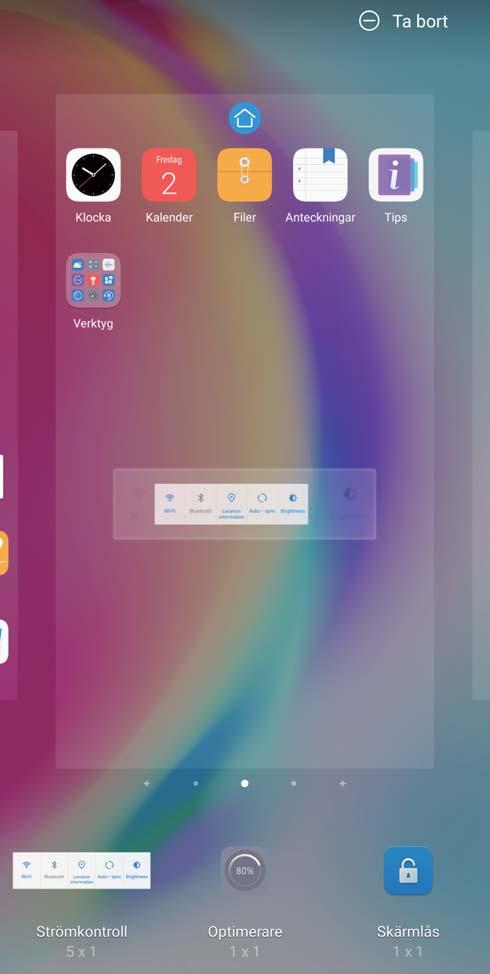Viewport: 490px width, 974px height.
Task: Open the Tips app
Action: tap(396, 175)
